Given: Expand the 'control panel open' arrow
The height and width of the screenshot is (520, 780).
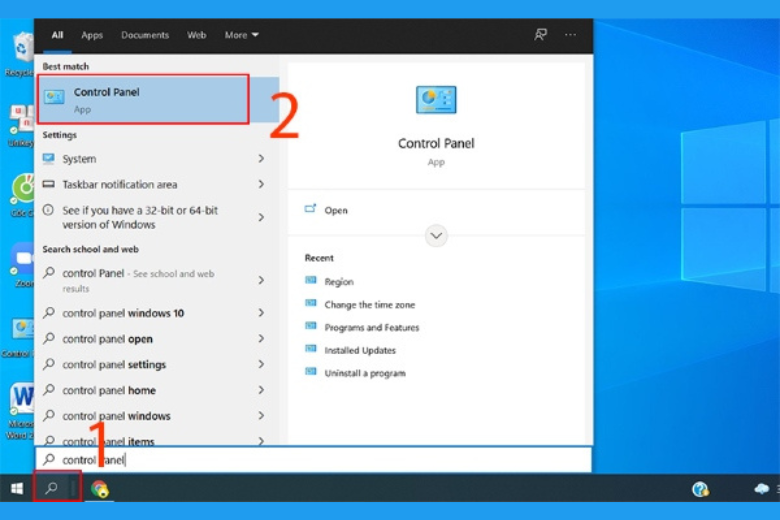Looking at the screenshot, I should click(x=261, y=338).
